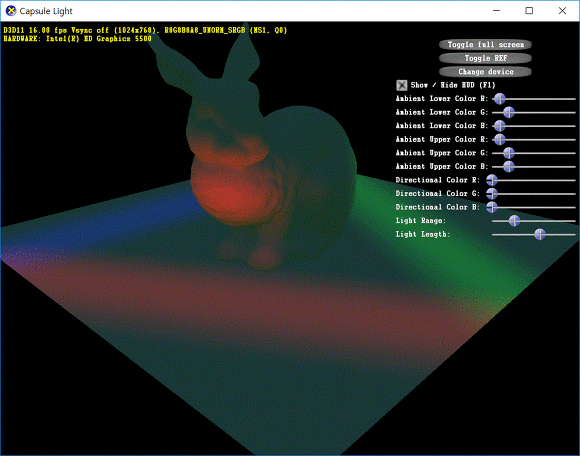Click the Directional Color G slider handle
Image resolution: width=580 pixels, height=456 pixels.
[492, 193]
